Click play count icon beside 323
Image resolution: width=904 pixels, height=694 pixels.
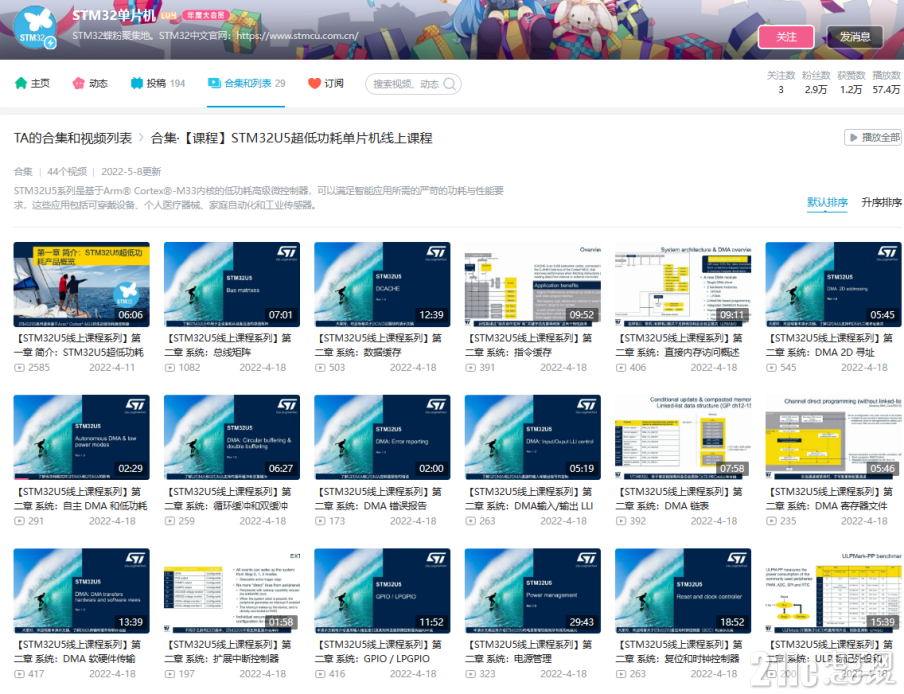pos(470,674)
